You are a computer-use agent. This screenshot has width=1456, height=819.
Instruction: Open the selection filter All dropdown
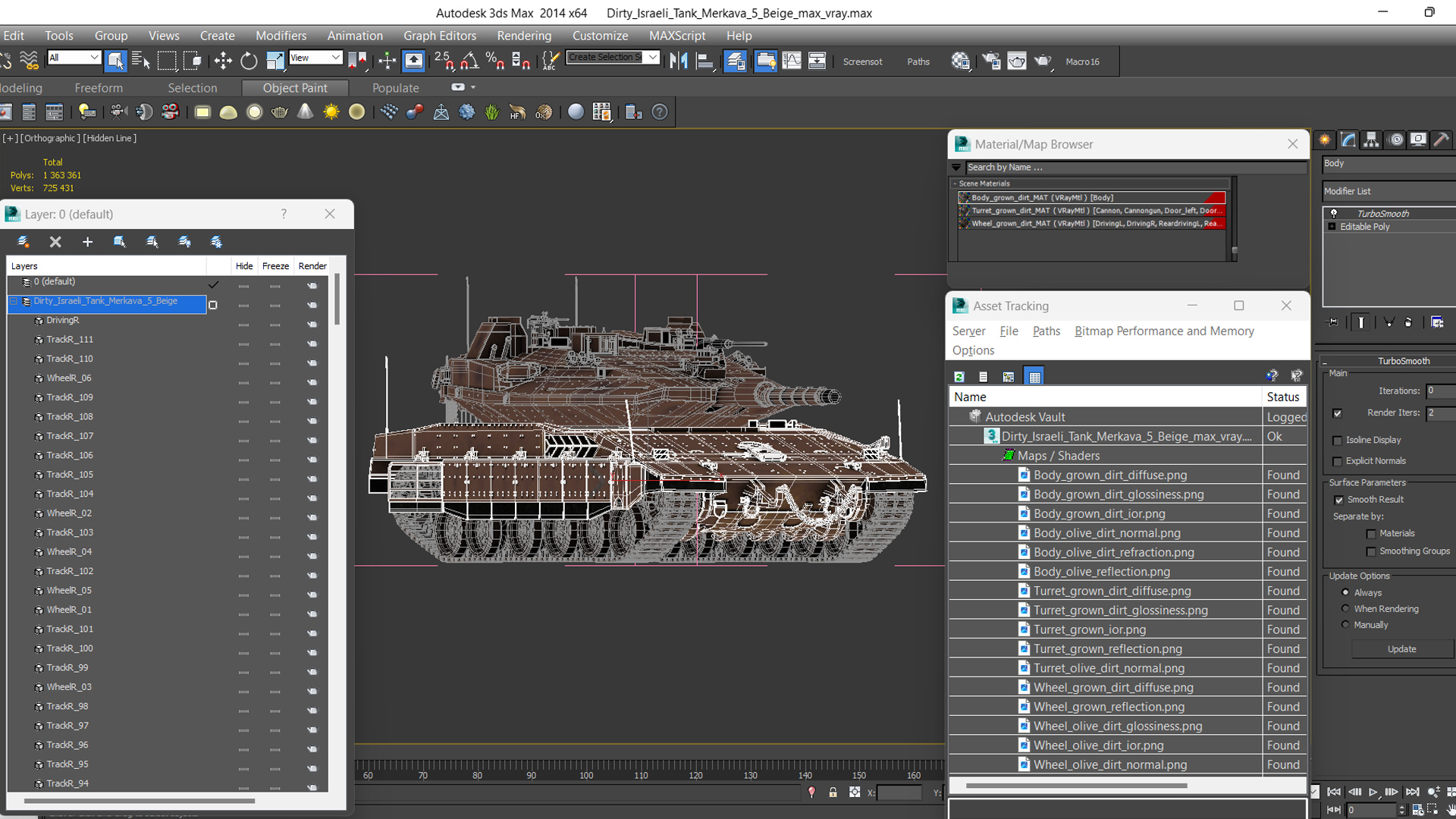pyautogui.click(x=74, y=58)
